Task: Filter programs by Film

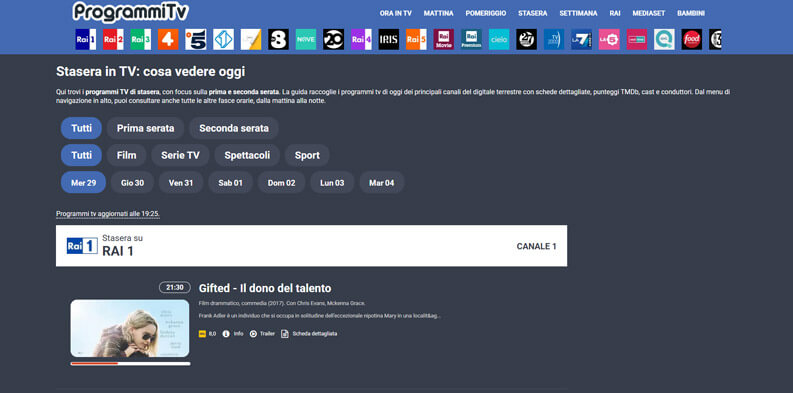Action: click(126, 155)
